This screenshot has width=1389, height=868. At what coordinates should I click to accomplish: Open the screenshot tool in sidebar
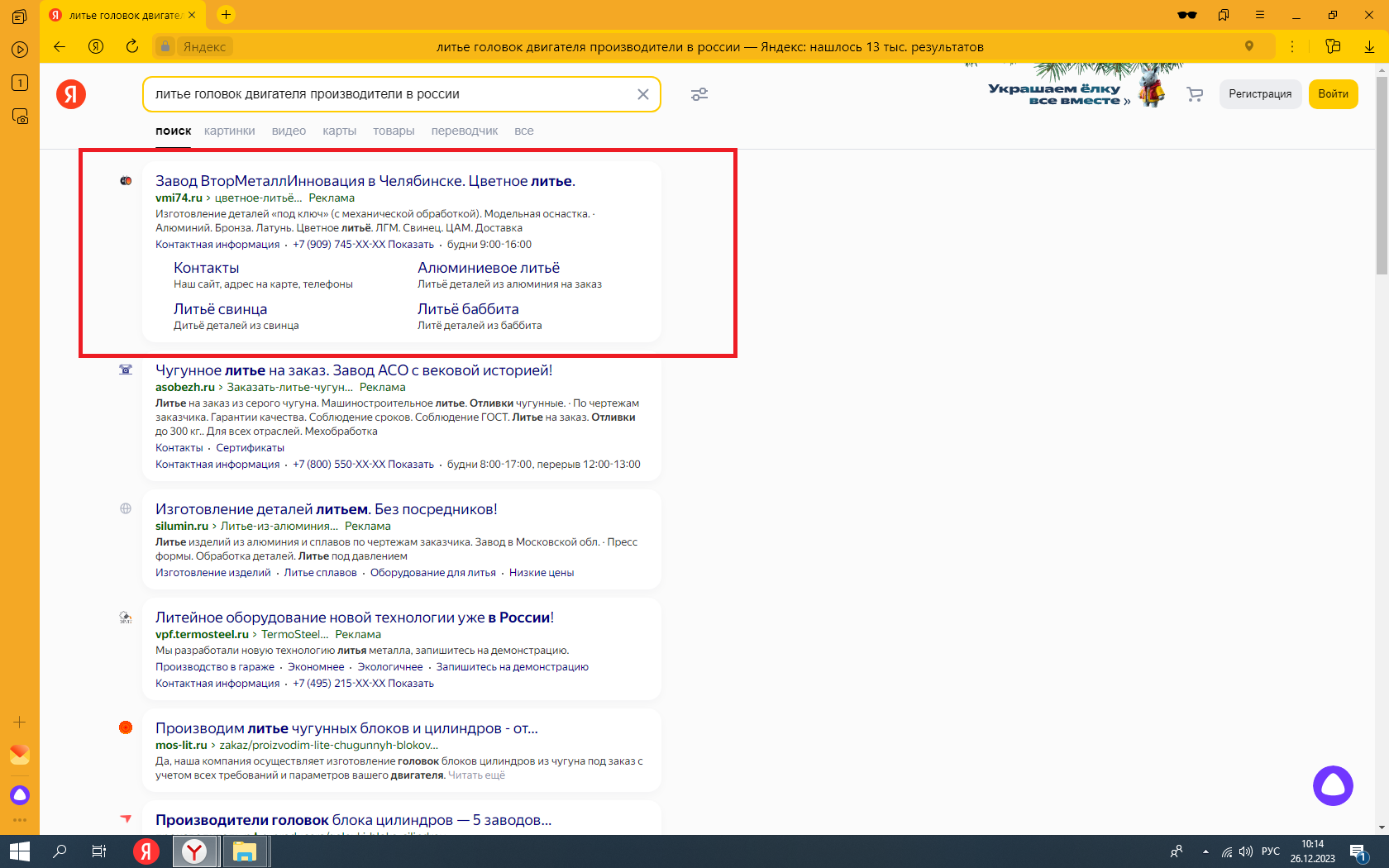pos(20,117)
